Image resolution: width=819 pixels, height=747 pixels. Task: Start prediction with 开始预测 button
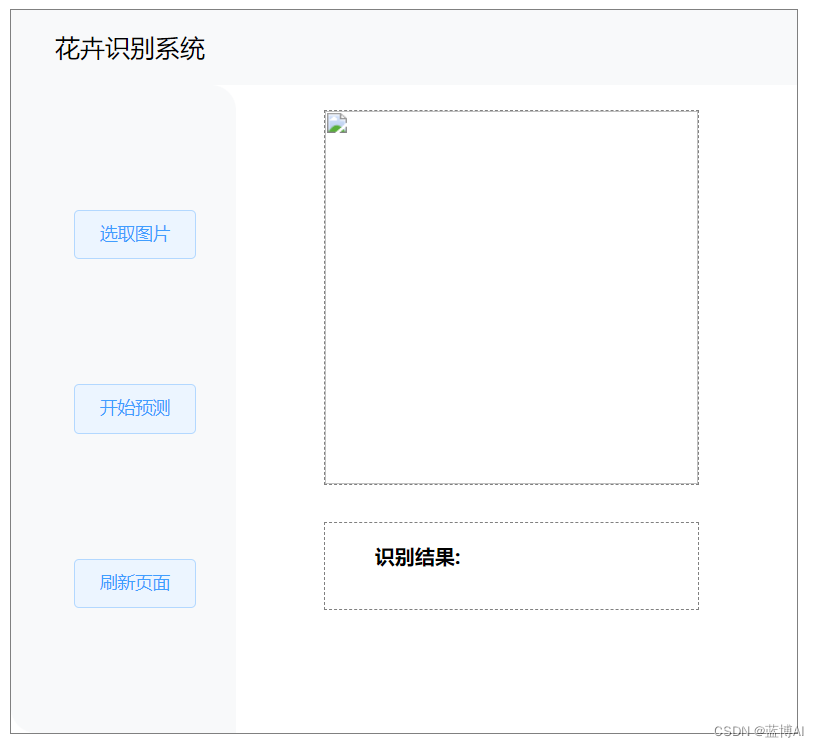(135, 409)
